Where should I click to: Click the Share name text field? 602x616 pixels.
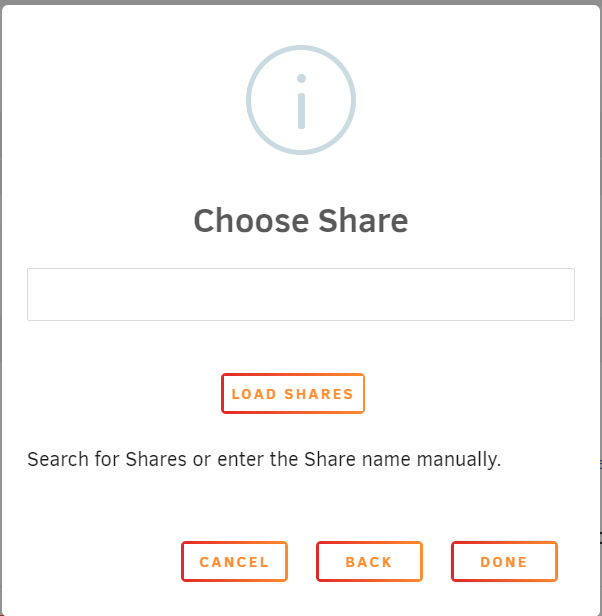coord(301,295)
